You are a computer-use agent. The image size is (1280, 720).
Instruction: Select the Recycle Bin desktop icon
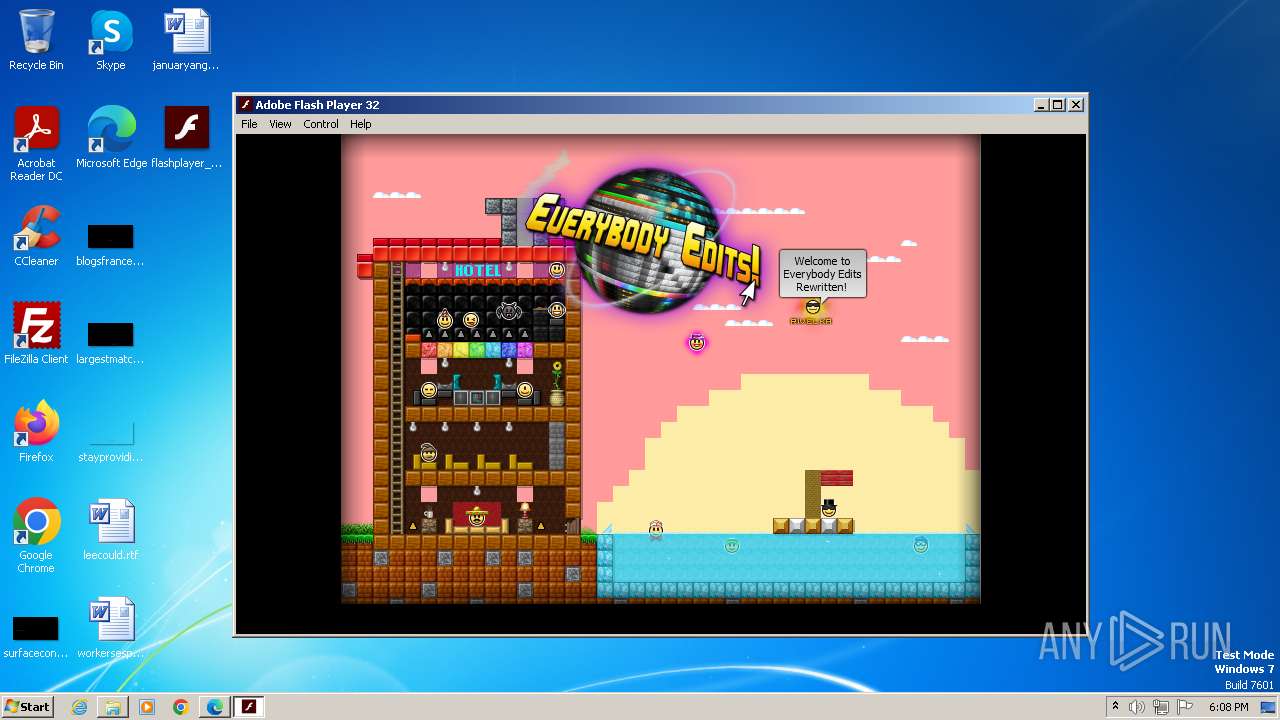(x=36, y=41)
